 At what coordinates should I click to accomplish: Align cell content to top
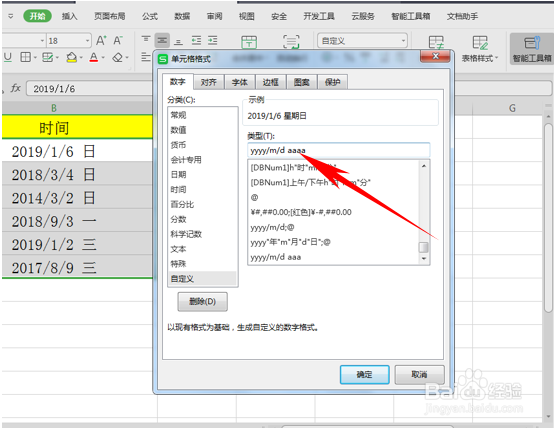[146, 41]
